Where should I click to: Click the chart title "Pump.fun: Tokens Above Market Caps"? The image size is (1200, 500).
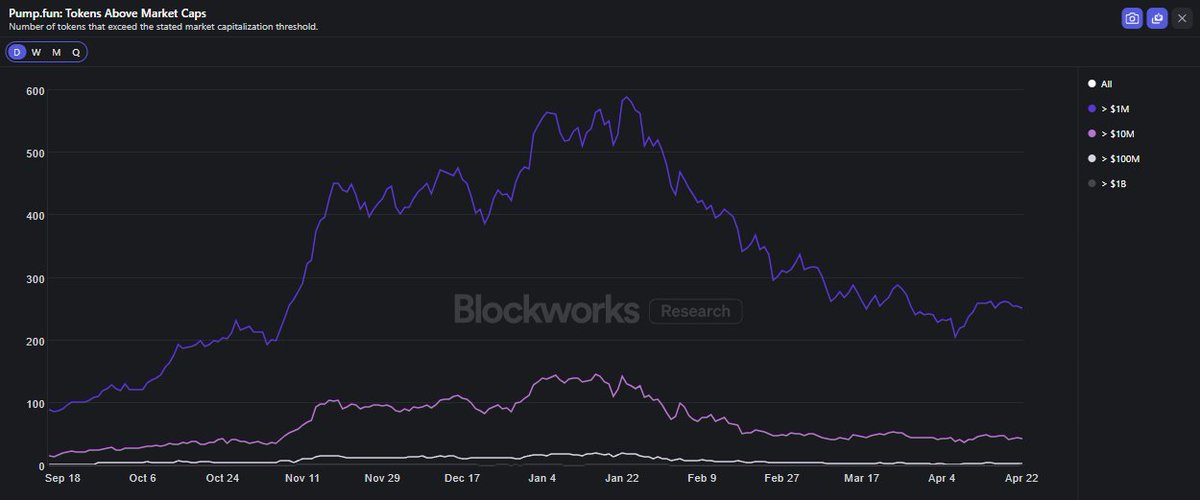point(106,13)
